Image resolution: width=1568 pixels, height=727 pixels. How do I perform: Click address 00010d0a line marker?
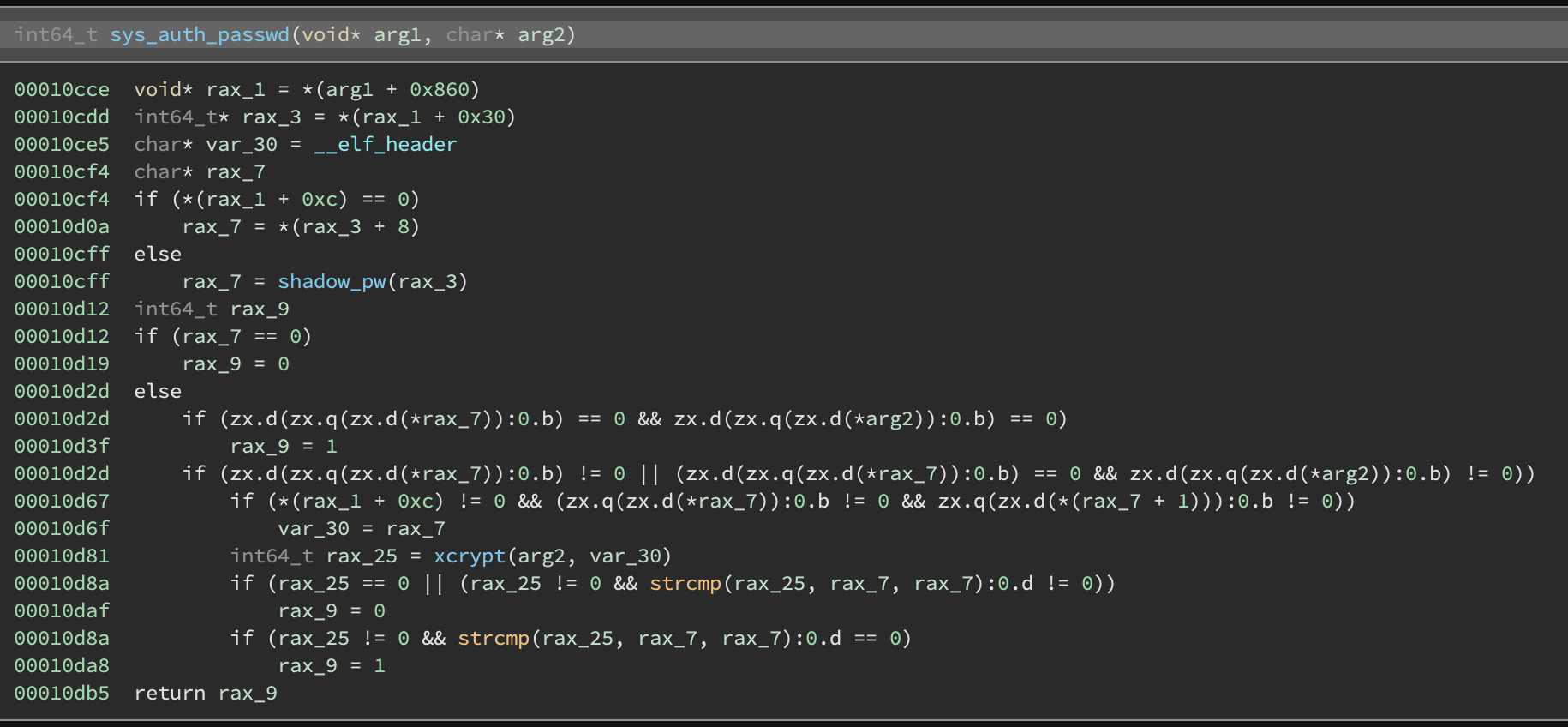[62, 226]
